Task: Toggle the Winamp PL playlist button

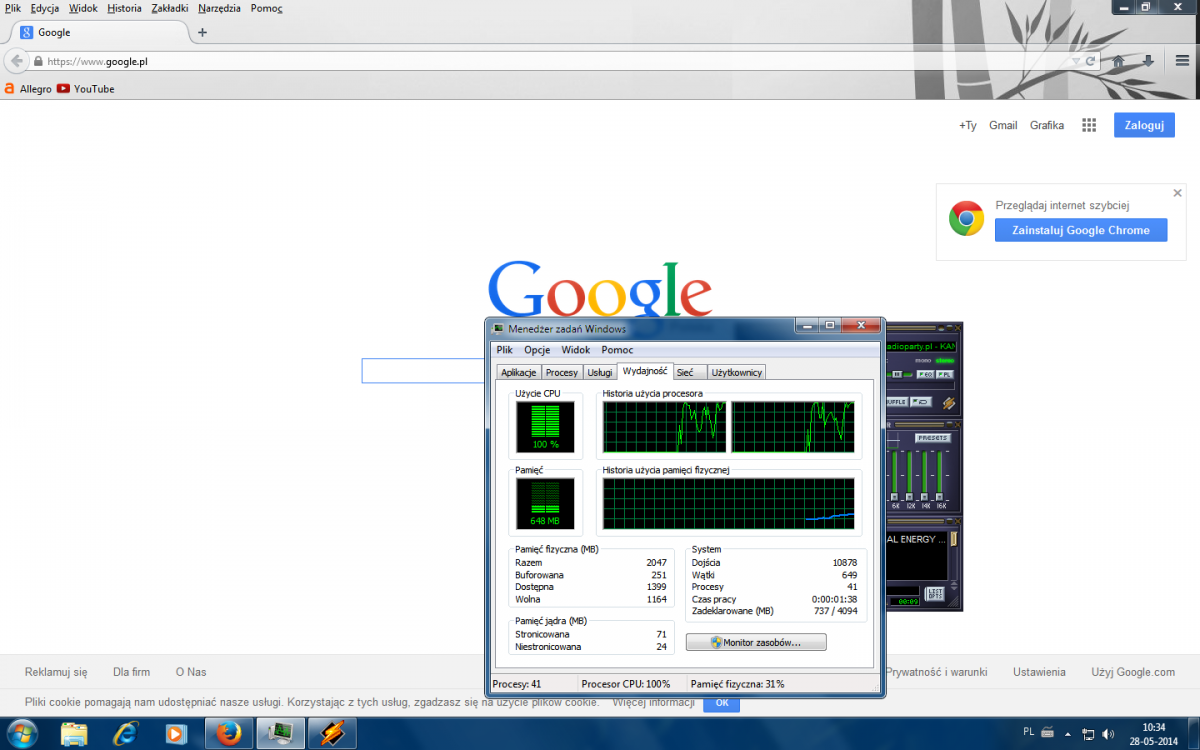Action: point(945,374)
